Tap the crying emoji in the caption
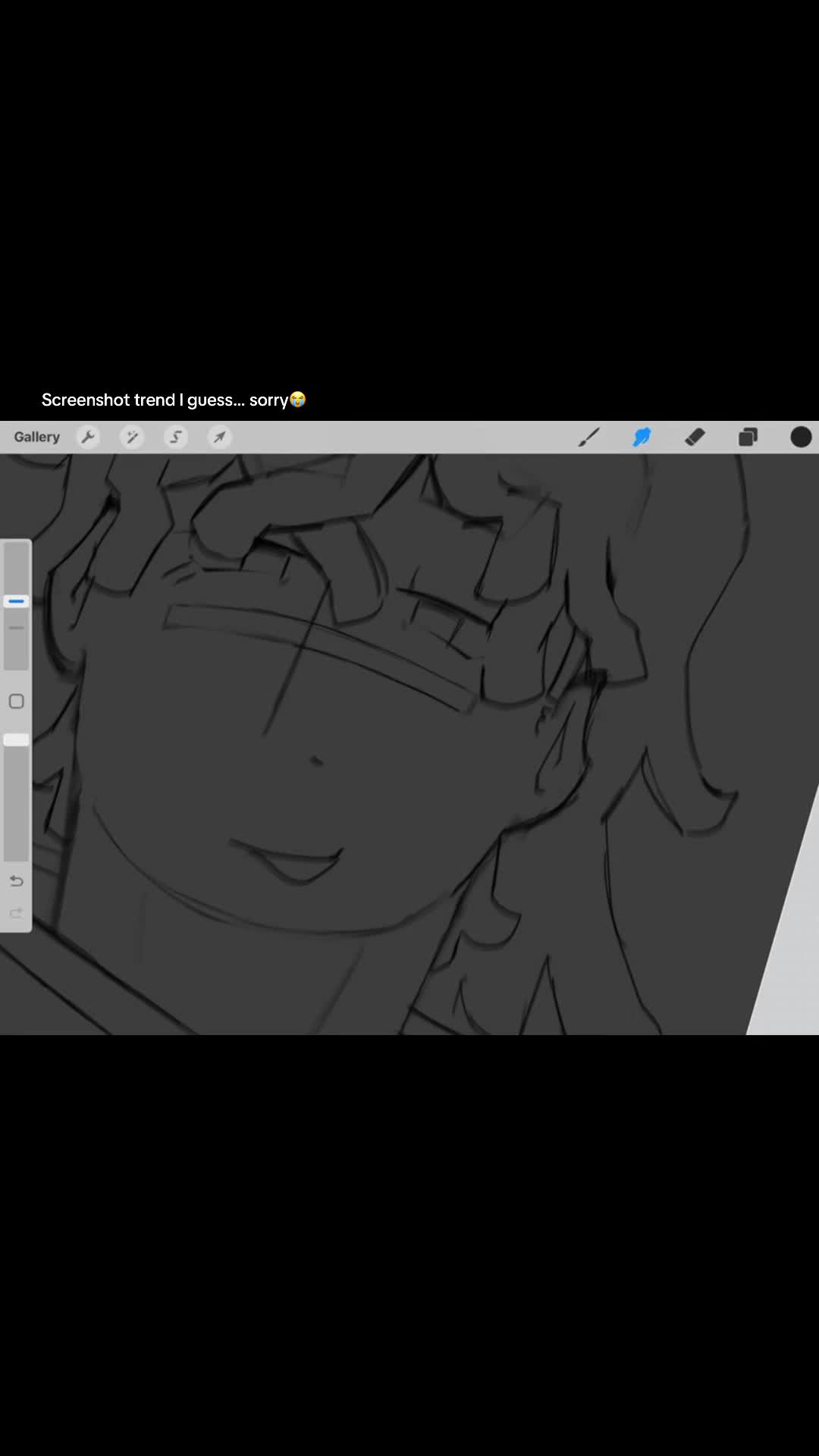Viewport: 819px width, 1456px height. 298,399
